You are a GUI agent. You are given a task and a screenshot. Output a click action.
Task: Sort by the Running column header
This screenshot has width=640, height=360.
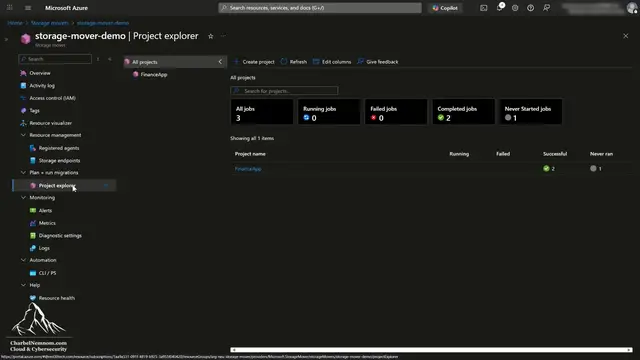[459, 154]
